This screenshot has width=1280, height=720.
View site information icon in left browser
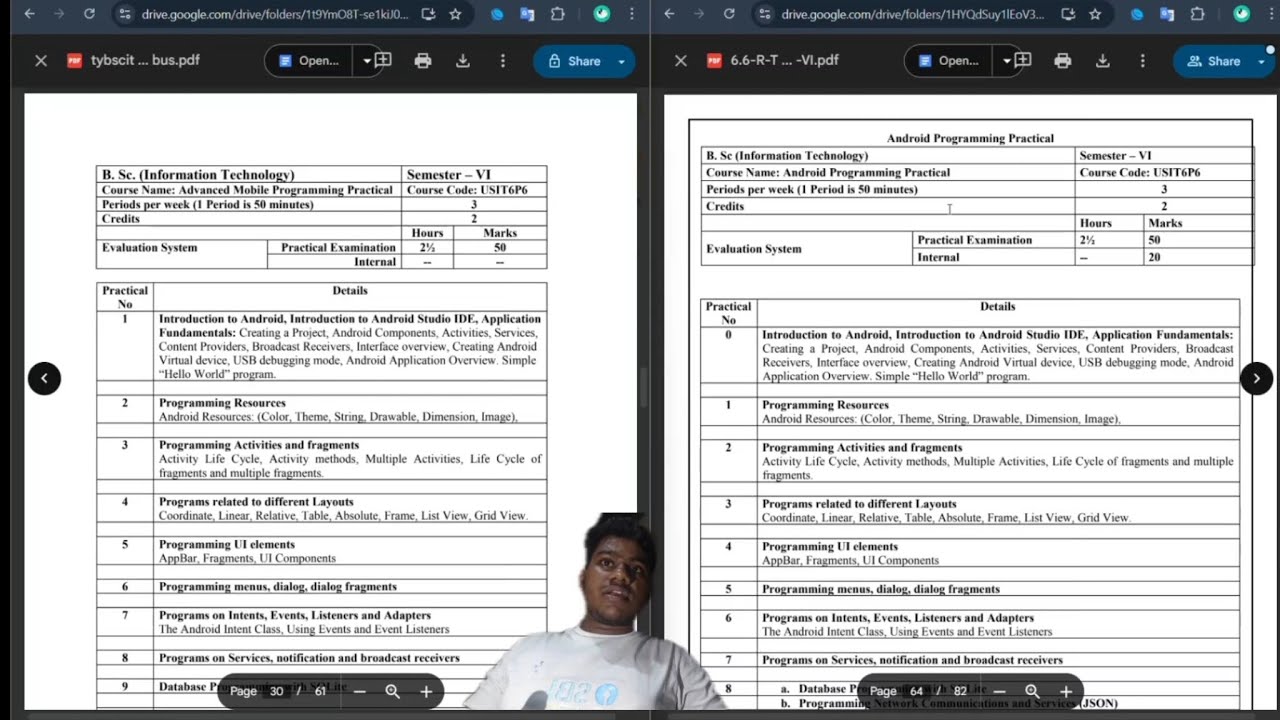coord(124,14)
